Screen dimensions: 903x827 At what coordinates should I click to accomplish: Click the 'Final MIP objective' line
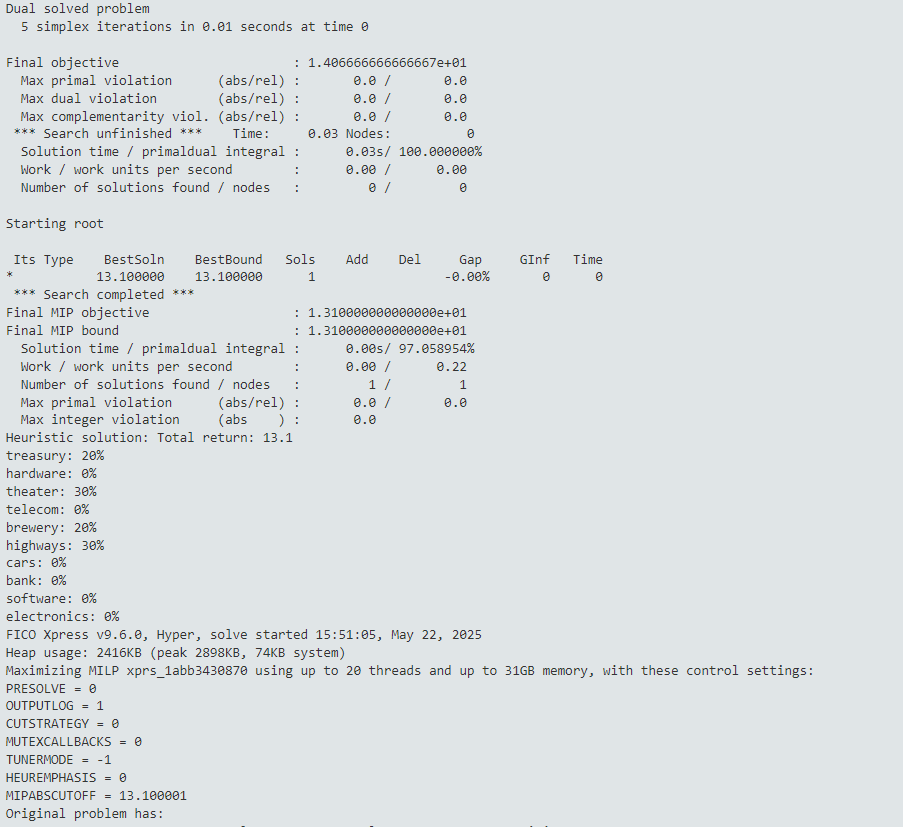tap(77, 313)
